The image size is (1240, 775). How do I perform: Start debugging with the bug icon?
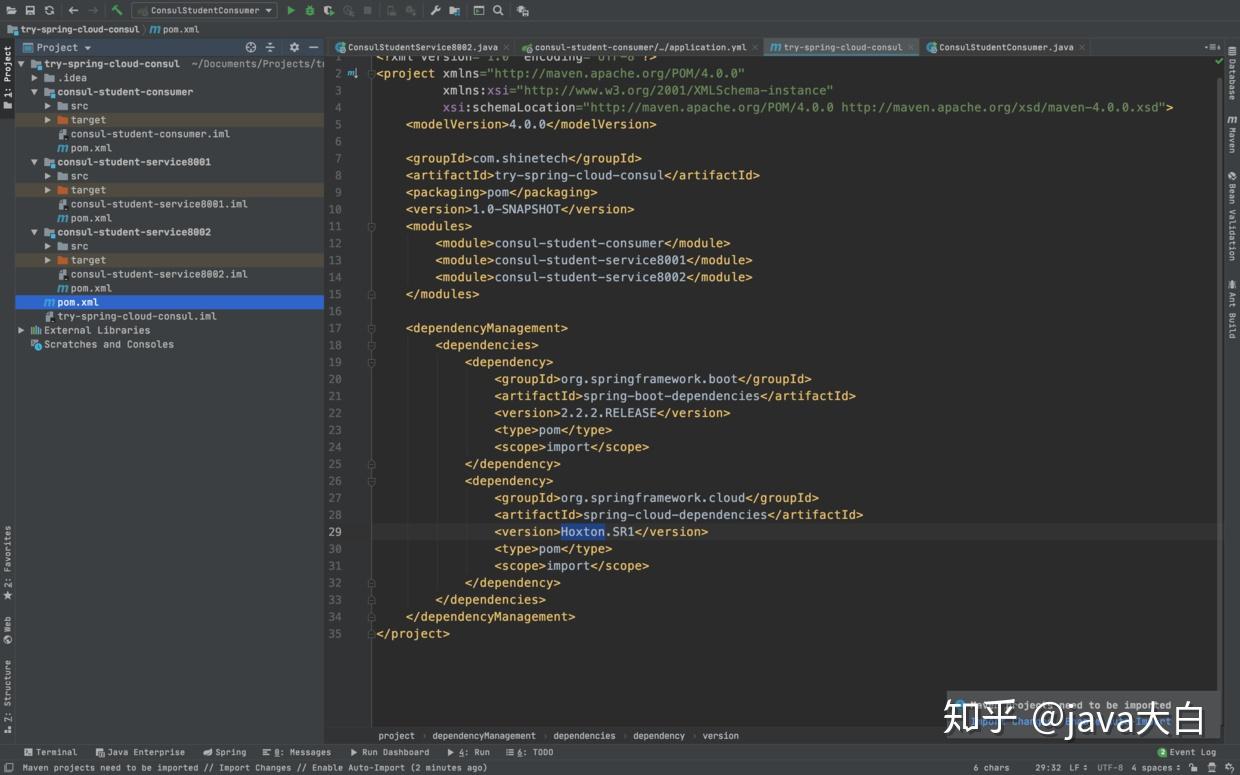coord(310,10)
